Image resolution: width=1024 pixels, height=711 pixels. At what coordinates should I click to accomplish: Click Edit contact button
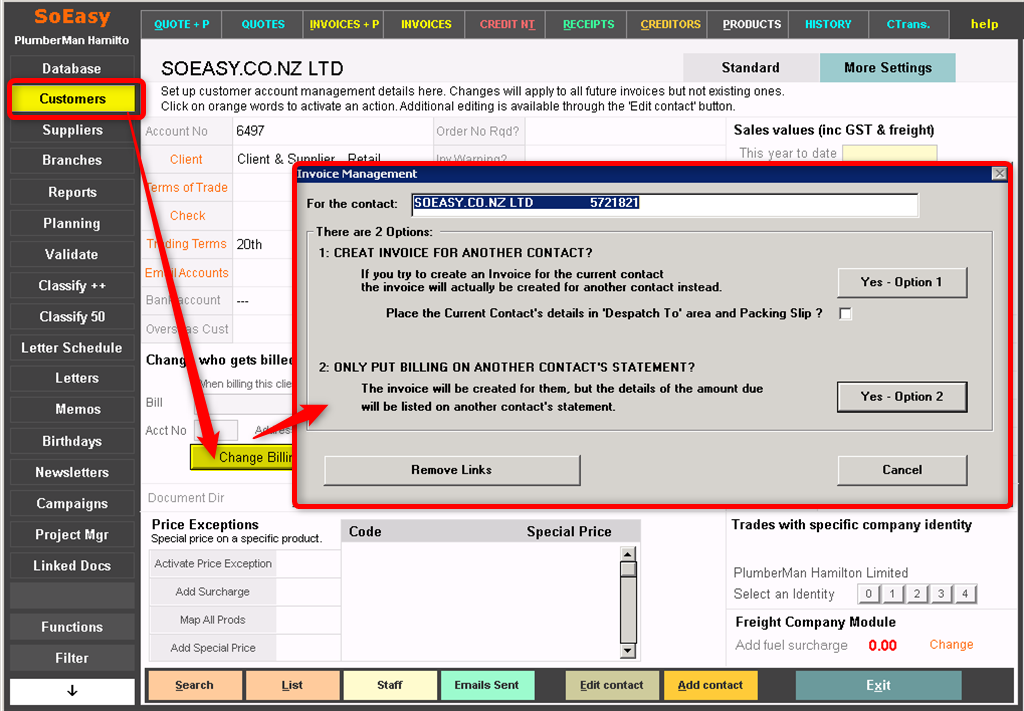(612, 686)
